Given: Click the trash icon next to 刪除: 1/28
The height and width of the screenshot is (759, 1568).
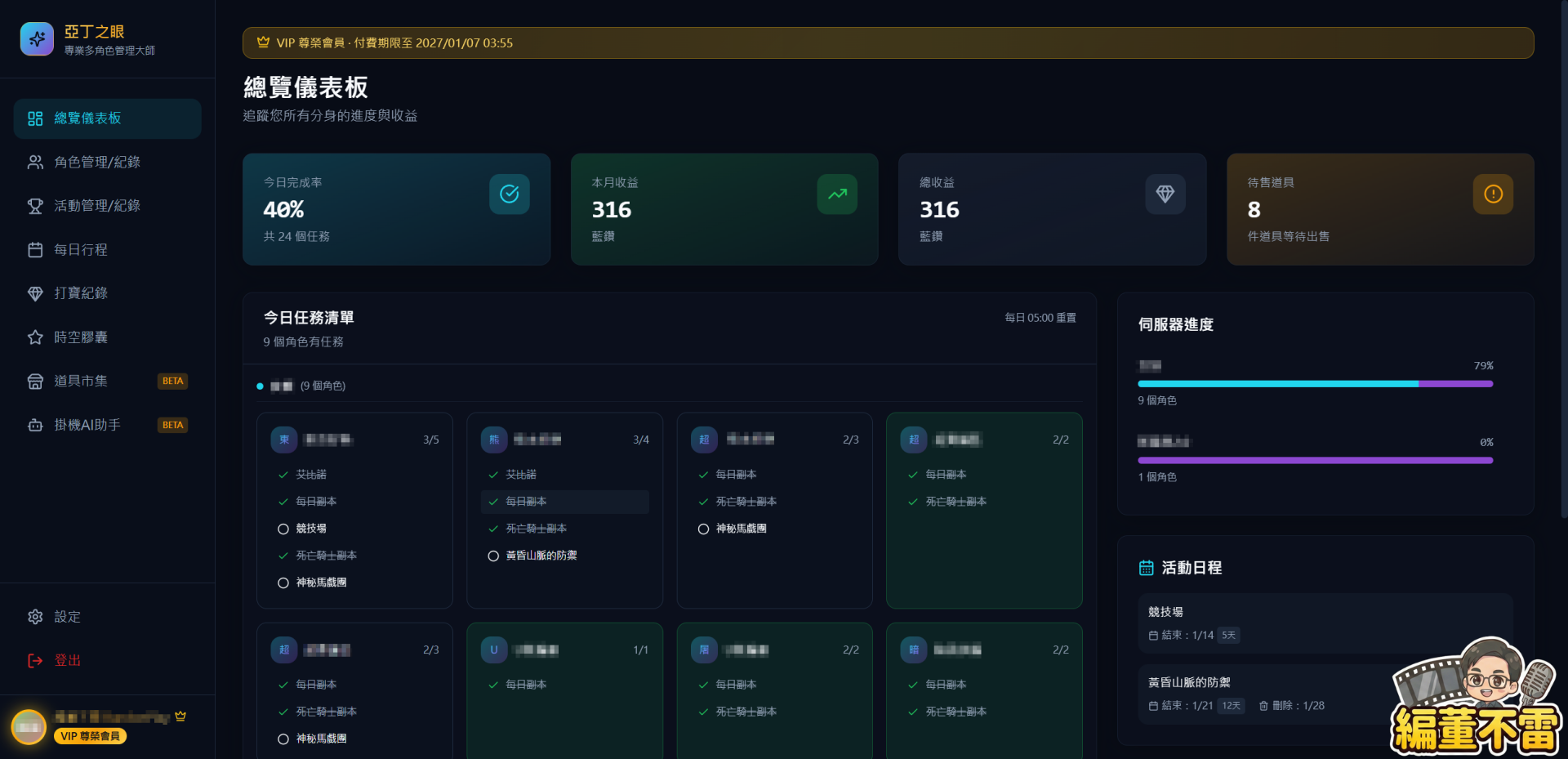Looking at the screenshot, I should [x=1263, y=706].
